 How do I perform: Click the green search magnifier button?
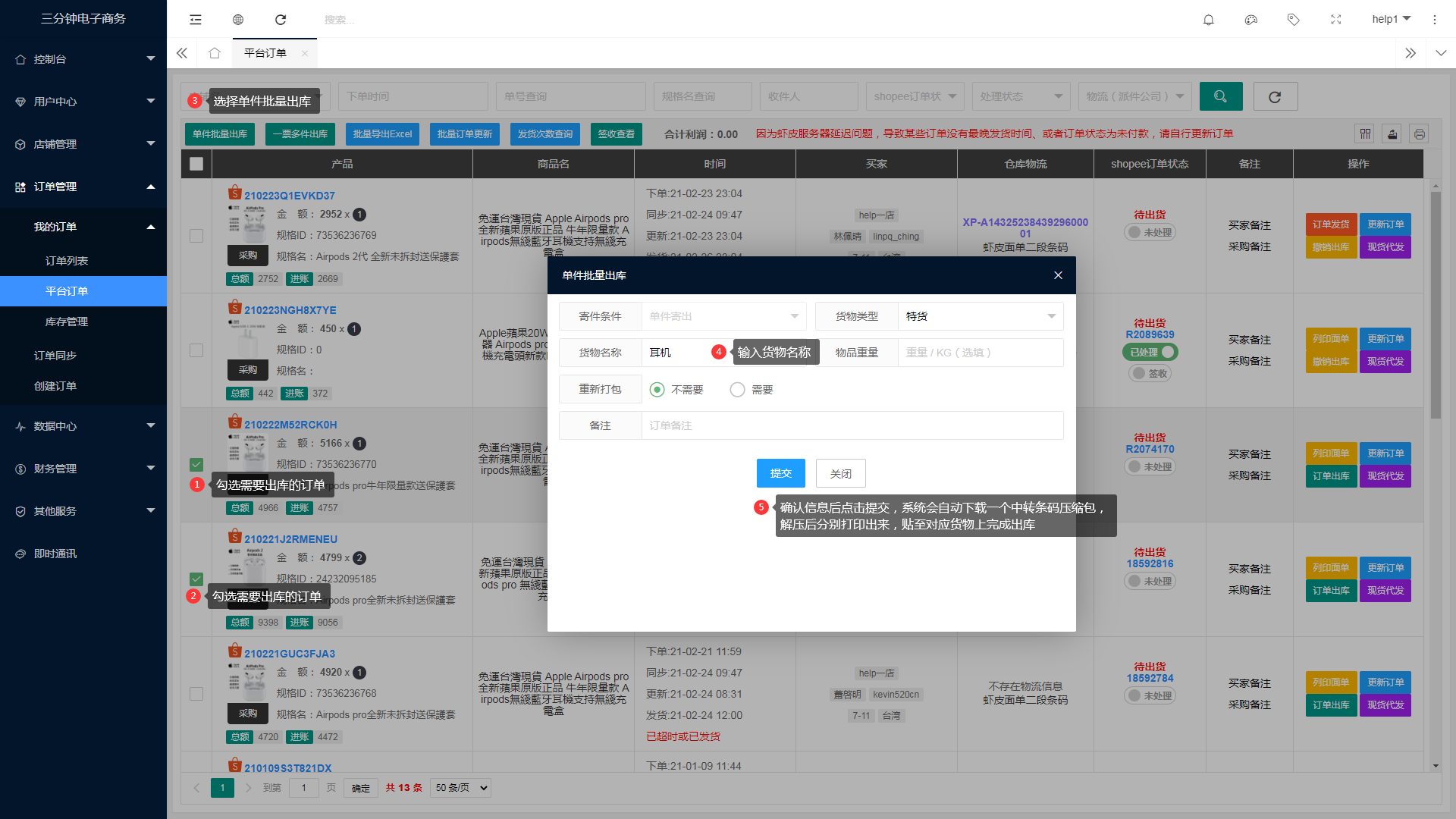(x=1221, y=96)
